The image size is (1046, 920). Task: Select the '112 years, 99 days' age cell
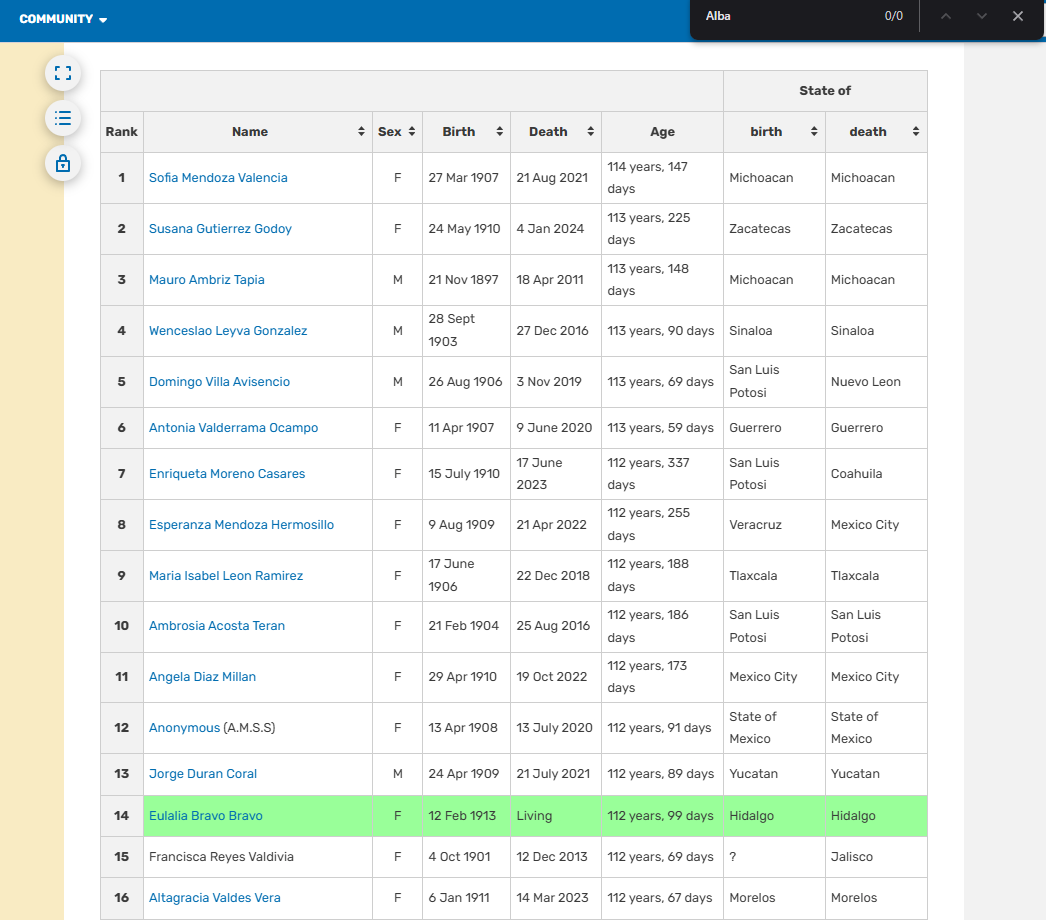click(662, 815)
